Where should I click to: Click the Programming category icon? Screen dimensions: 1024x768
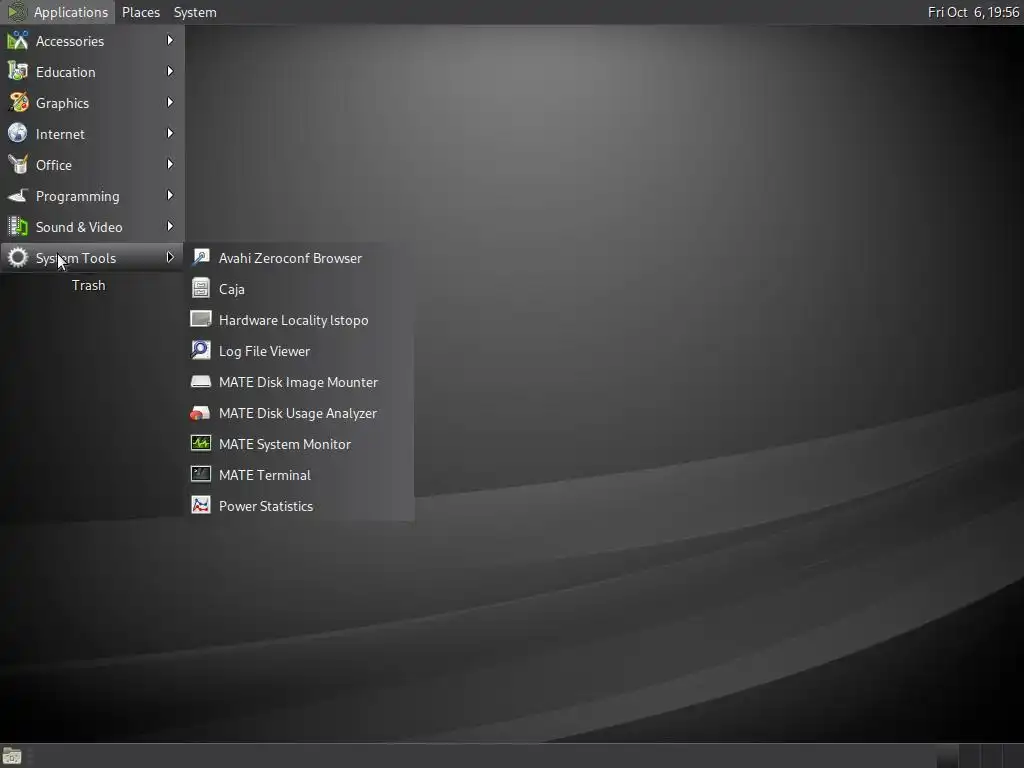tap(18, 196)
